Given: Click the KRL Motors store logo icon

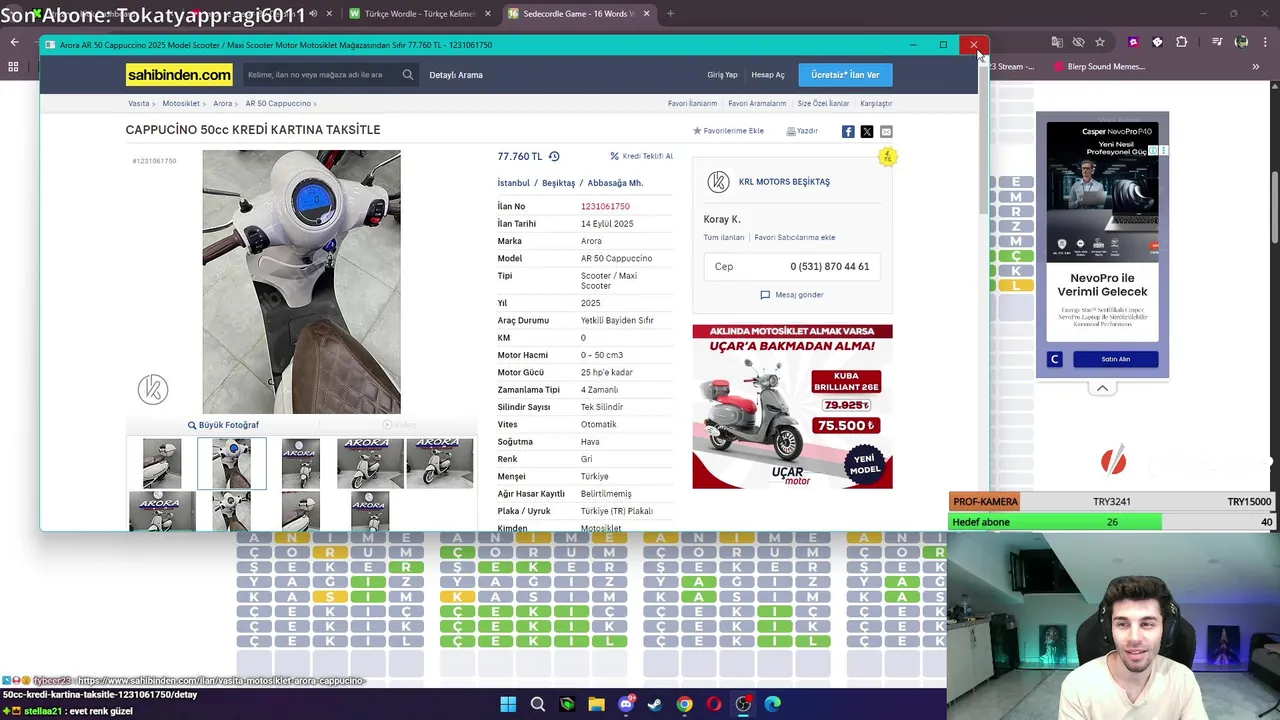Looking at the screenshot, I should click(x=718, y=182).
